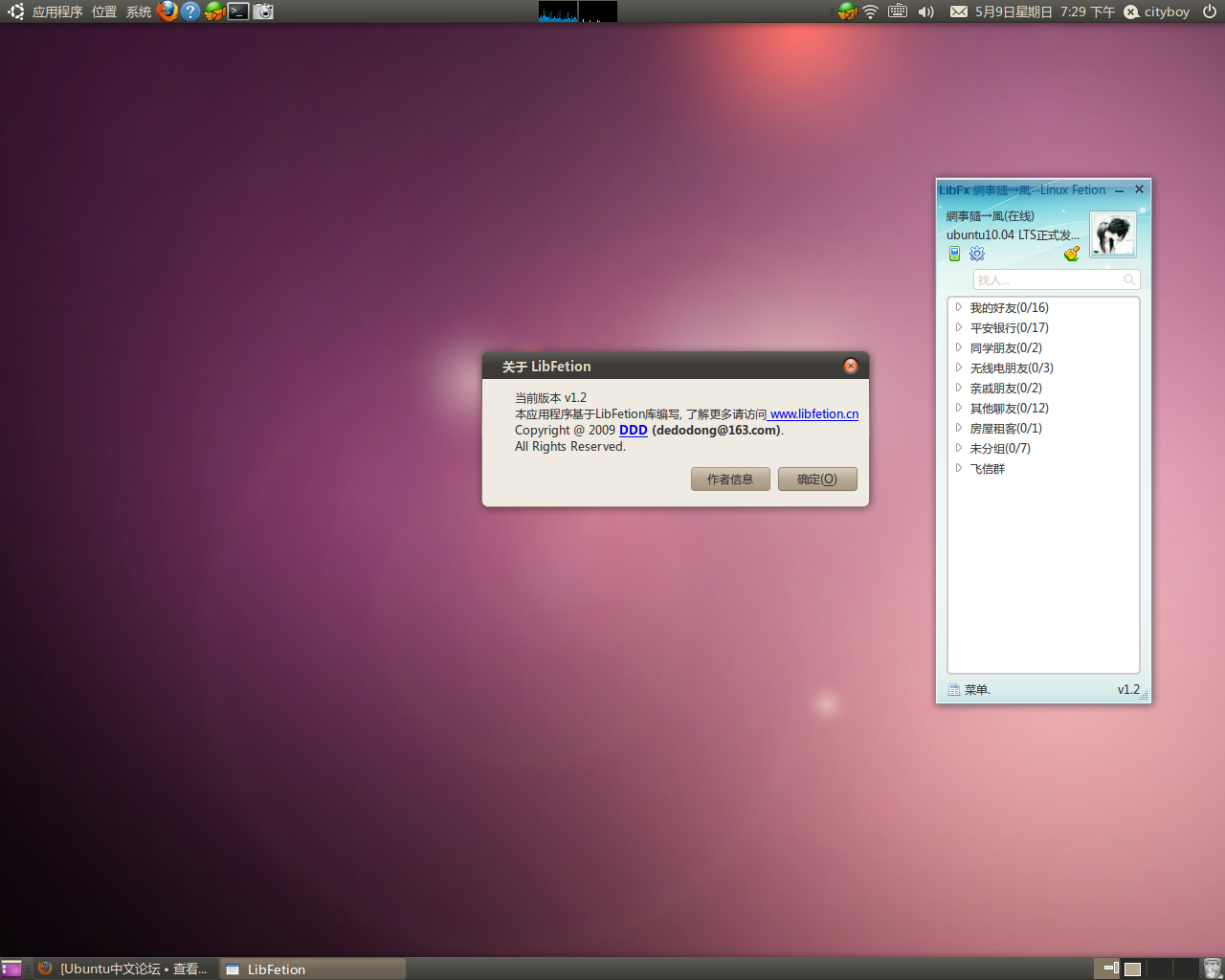Open the 菜单 menu at the bottom of Fetion
Image resolution: width=1225 pixels, height=980 pixels.
tap(969, 689)
